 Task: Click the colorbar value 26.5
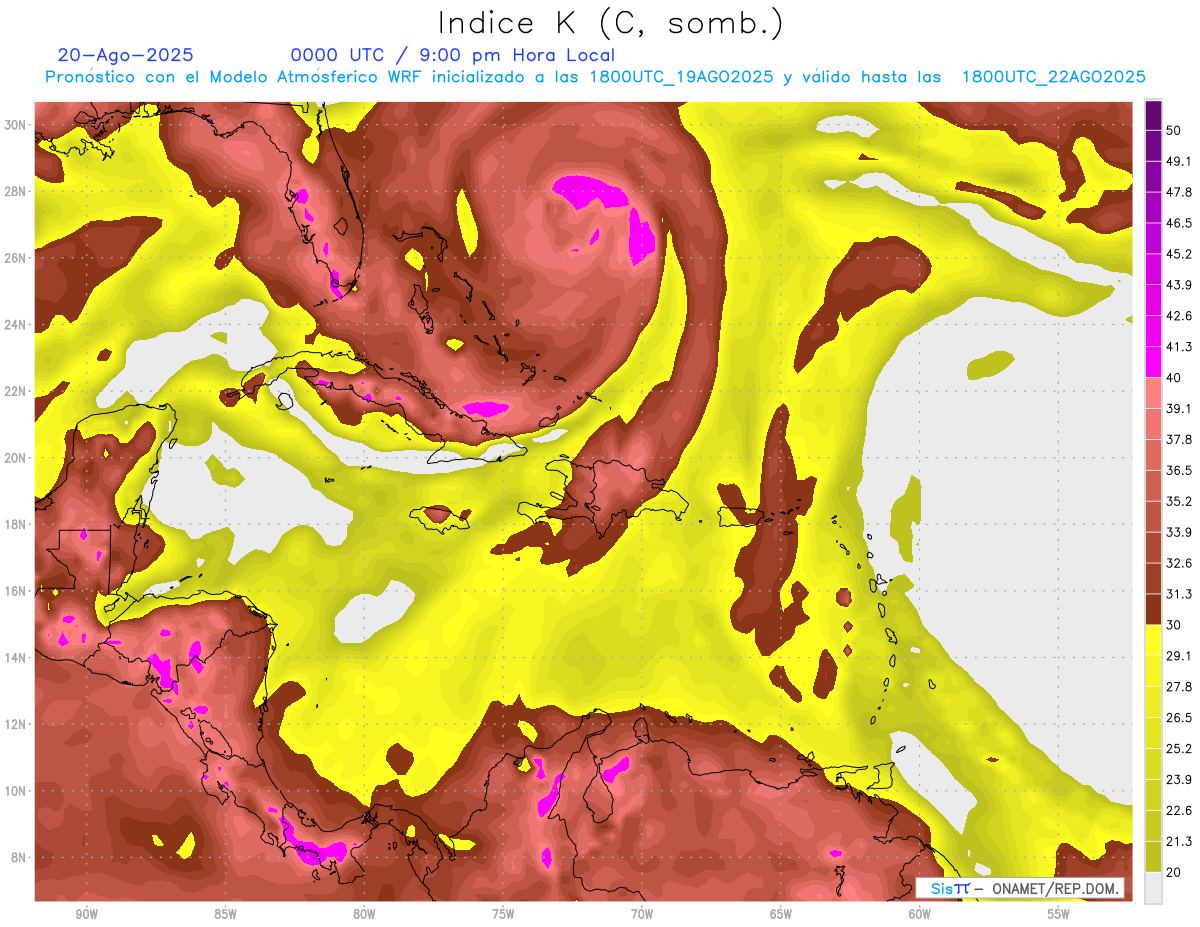(x=1178, y=718)
